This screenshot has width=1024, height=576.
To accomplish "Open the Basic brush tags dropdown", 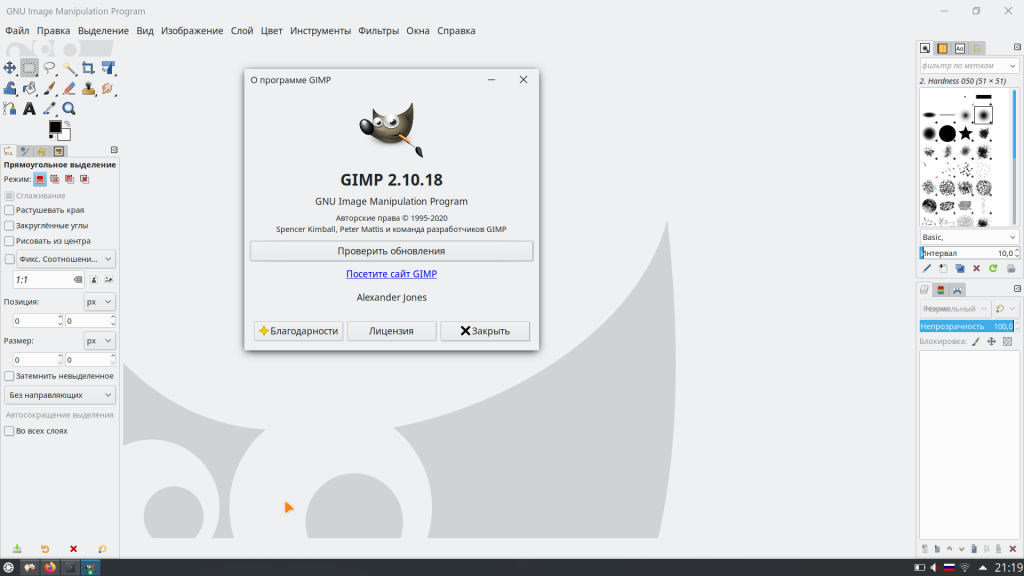I will click(969, 237).
